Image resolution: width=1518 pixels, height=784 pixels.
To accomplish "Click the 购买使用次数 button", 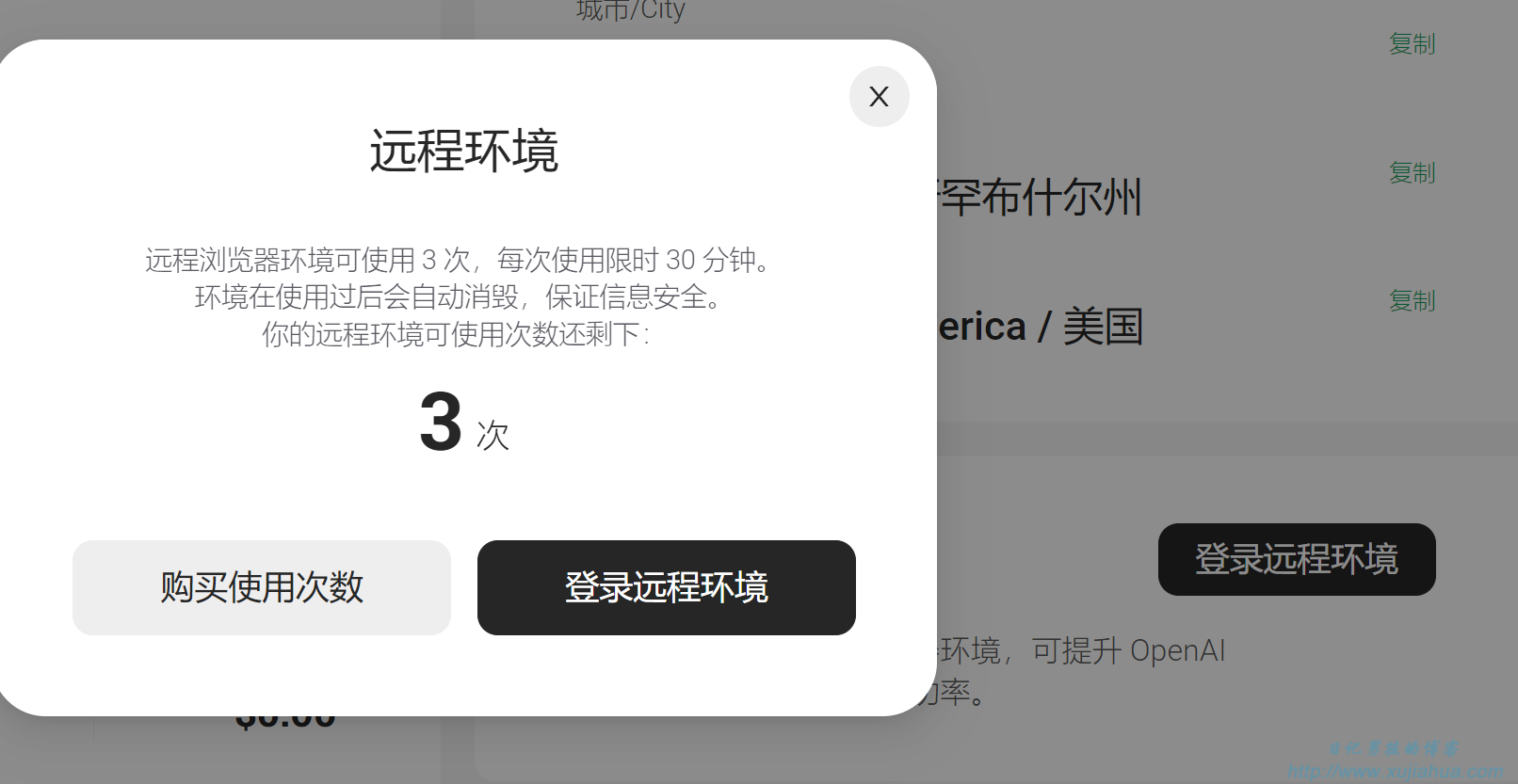I will 262,587.
